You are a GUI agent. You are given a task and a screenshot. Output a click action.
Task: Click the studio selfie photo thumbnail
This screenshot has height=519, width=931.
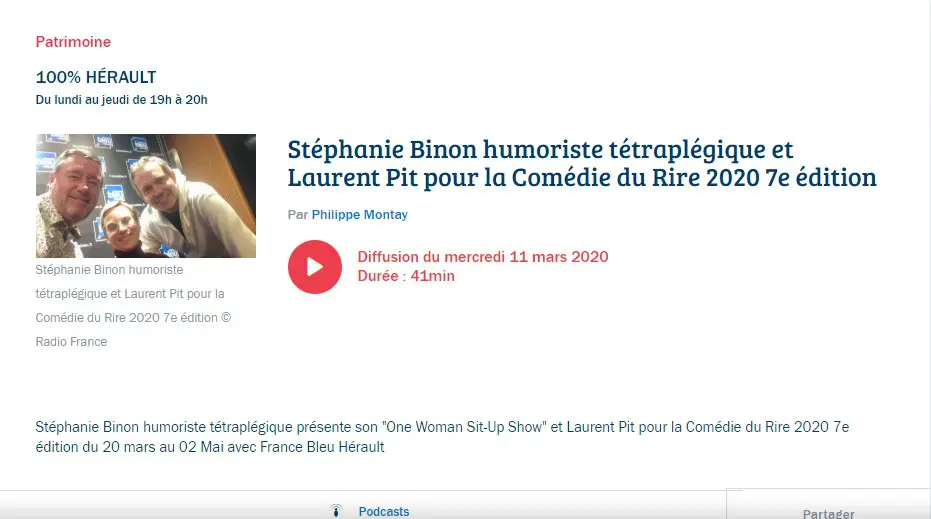click(x=145, y=195)
